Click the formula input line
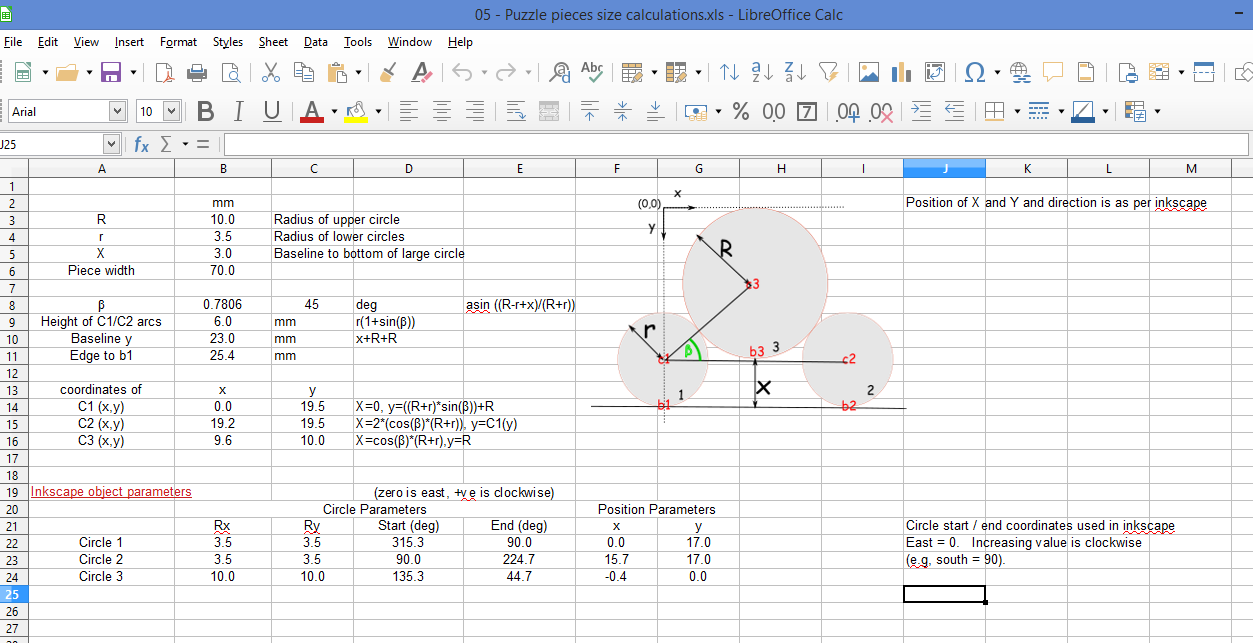1253x643 pixels. click(x=735, y=145)
